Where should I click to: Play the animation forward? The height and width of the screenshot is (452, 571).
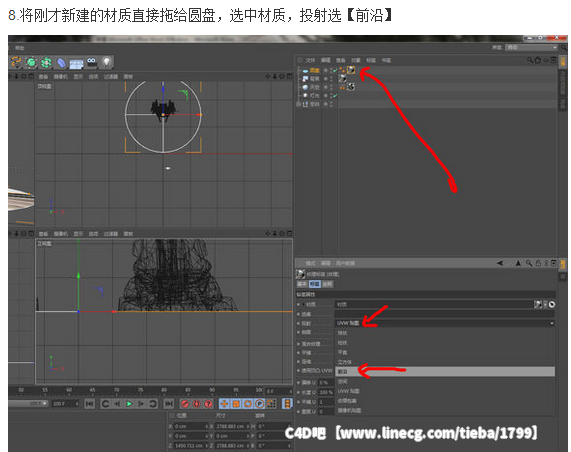tap(129, 404)
